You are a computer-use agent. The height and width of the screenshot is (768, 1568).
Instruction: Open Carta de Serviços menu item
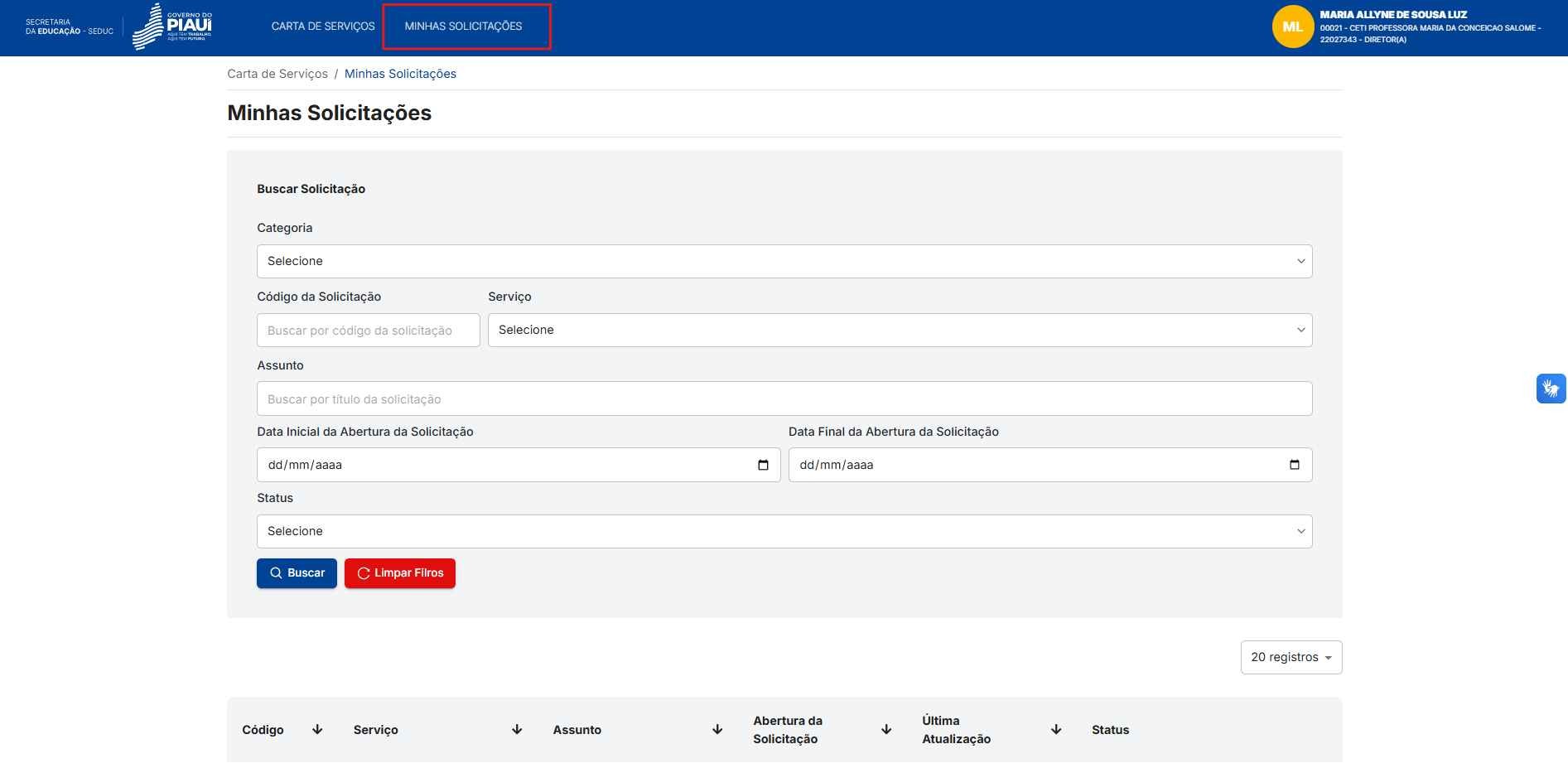pos(323,27)
